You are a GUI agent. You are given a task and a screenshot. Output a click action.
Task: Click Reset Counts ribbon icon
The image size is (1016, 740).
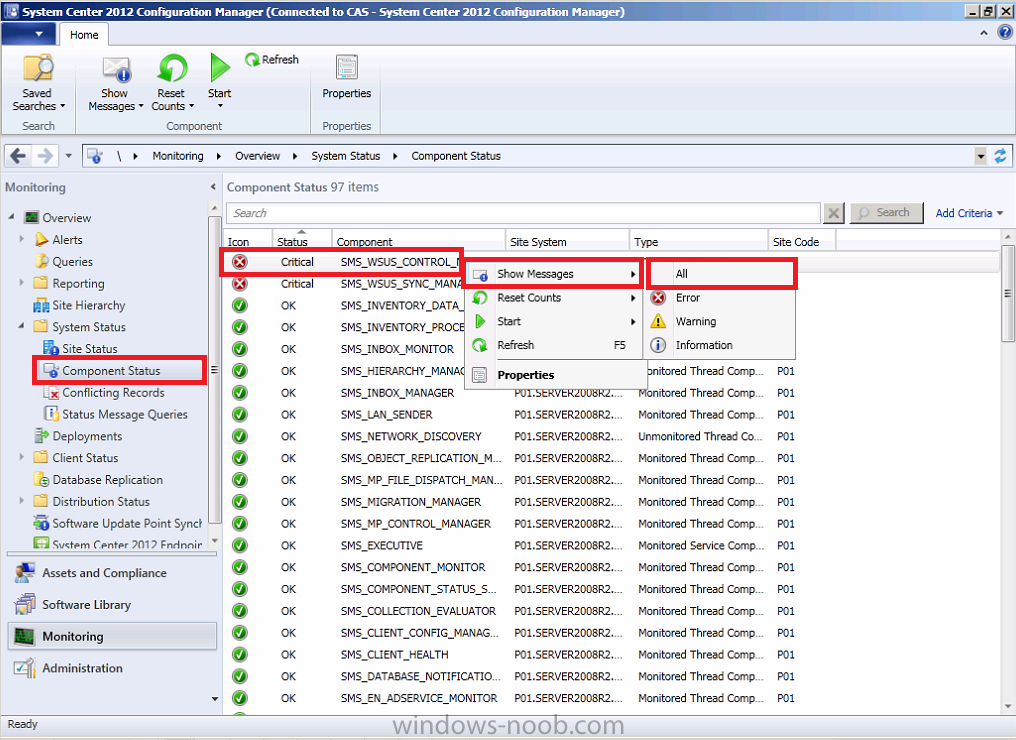tap(172, 69)
